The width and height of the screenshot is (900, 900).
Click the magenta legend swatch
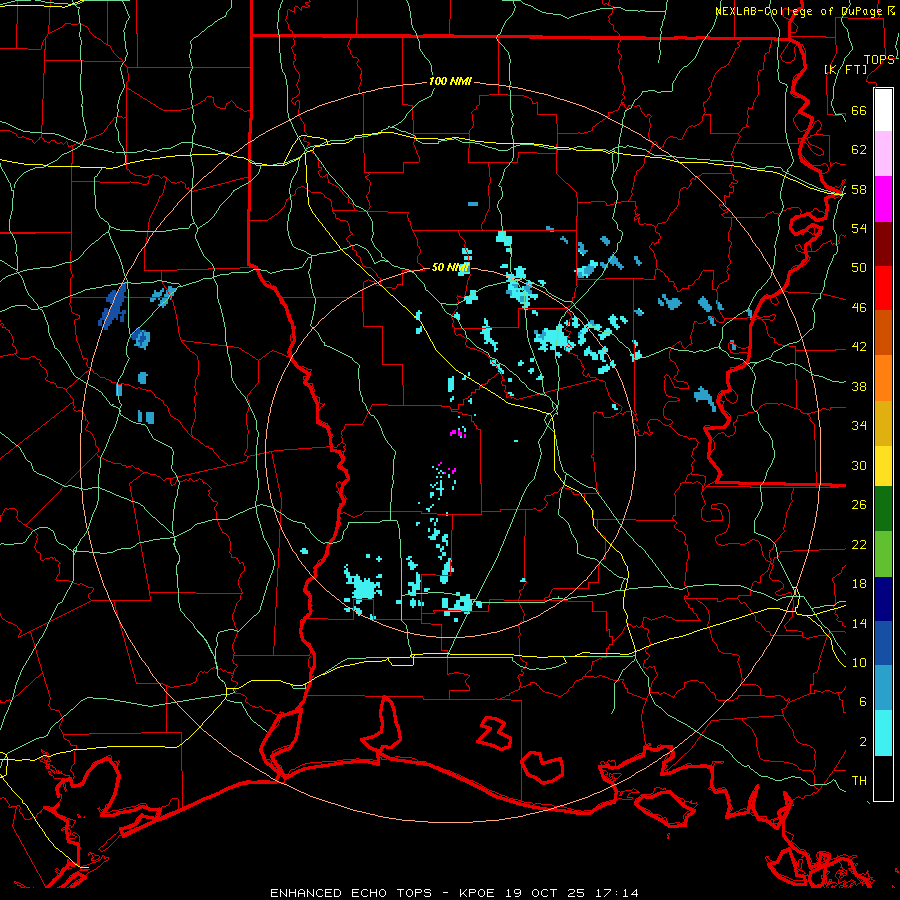[x=883, y=199]
